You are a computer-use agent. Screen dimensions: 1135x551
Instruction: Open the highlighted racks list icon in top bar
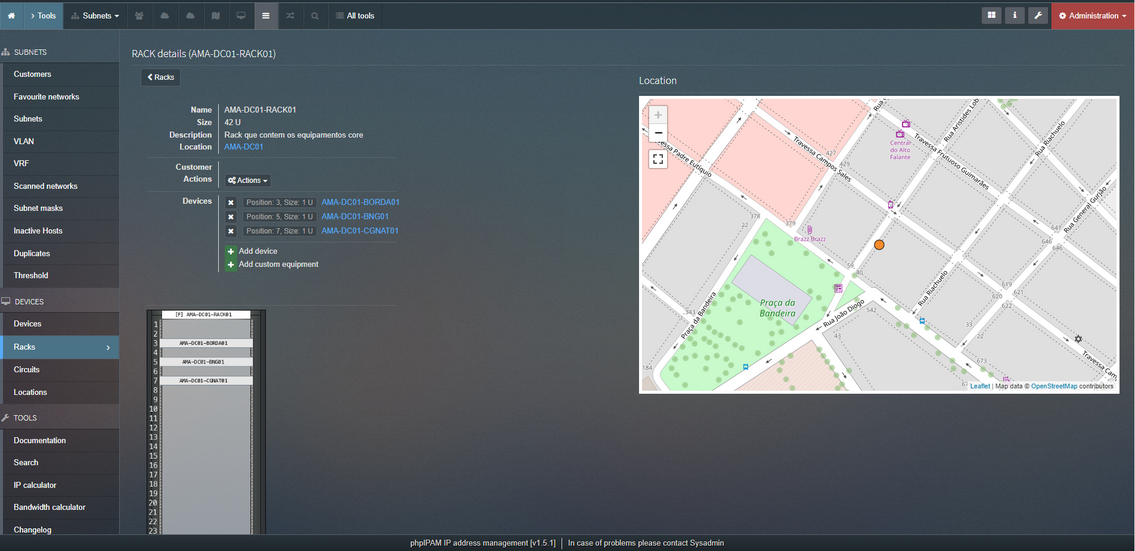click(x=266, y=15)
